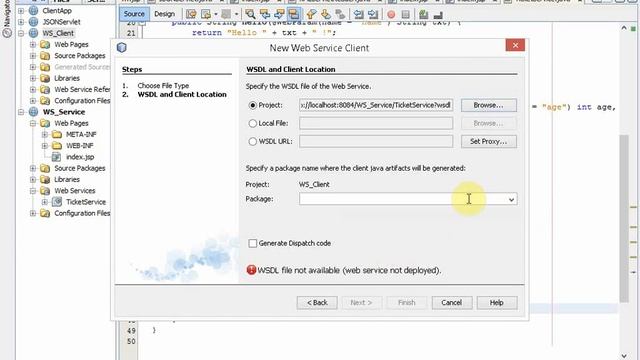Image resolution: width=640 pixels, height=360 pixels.
Task: Click WEB-INF folder icon
Action: click(x=57, y=146)
